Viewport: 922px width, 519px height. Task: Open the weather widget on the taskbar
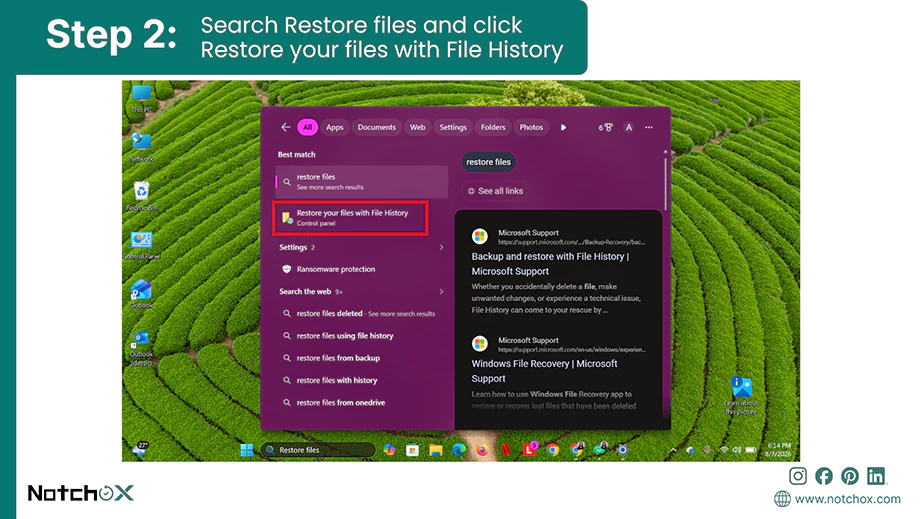[x=141, y=450]
